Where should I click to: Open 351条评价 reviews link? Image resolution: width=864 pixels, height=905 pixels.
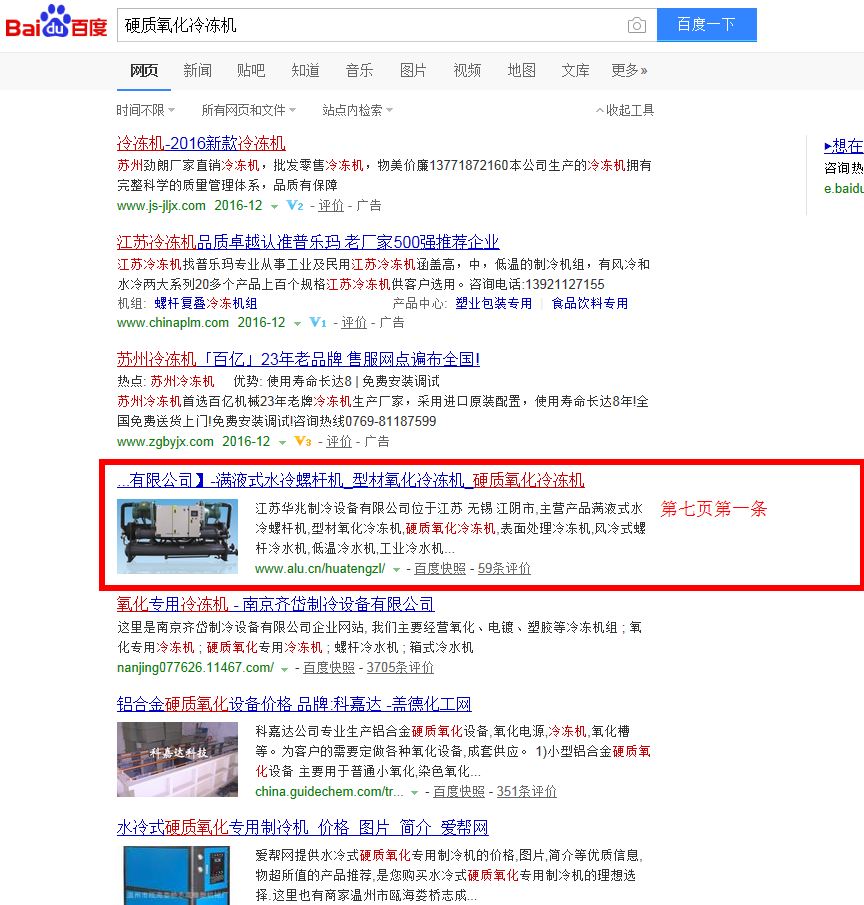point(526,792)
